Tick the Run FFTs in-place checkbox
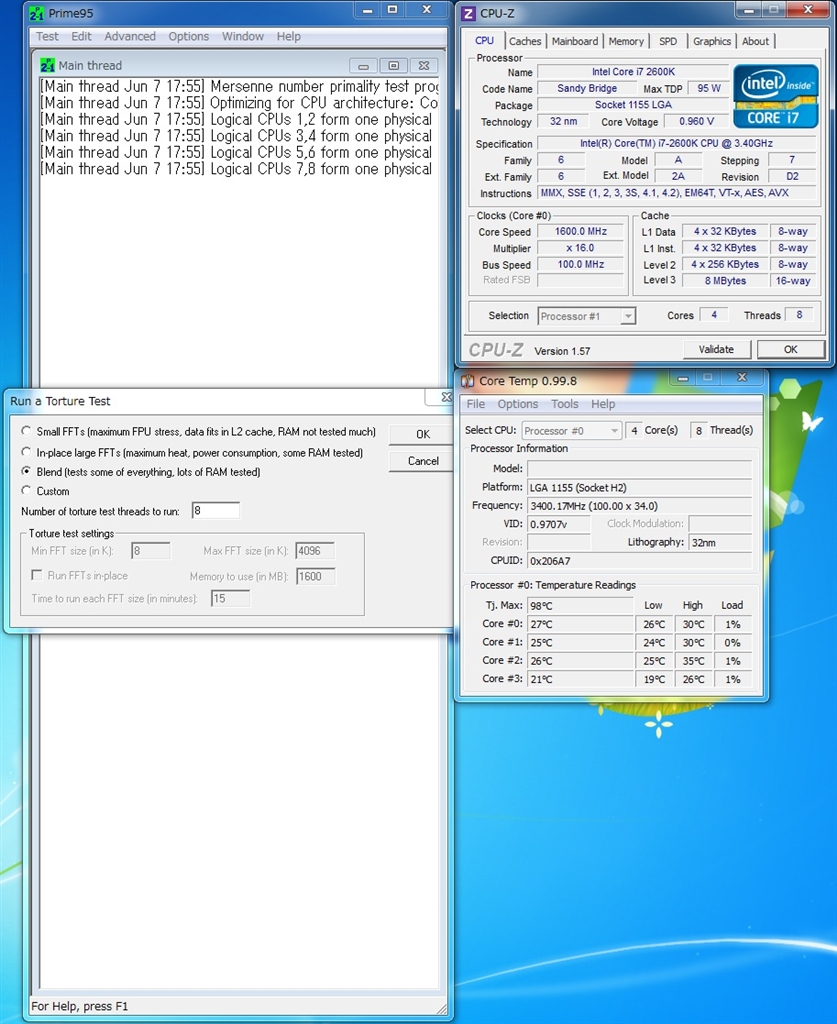 pyautogui.click(x=37, y=576)
